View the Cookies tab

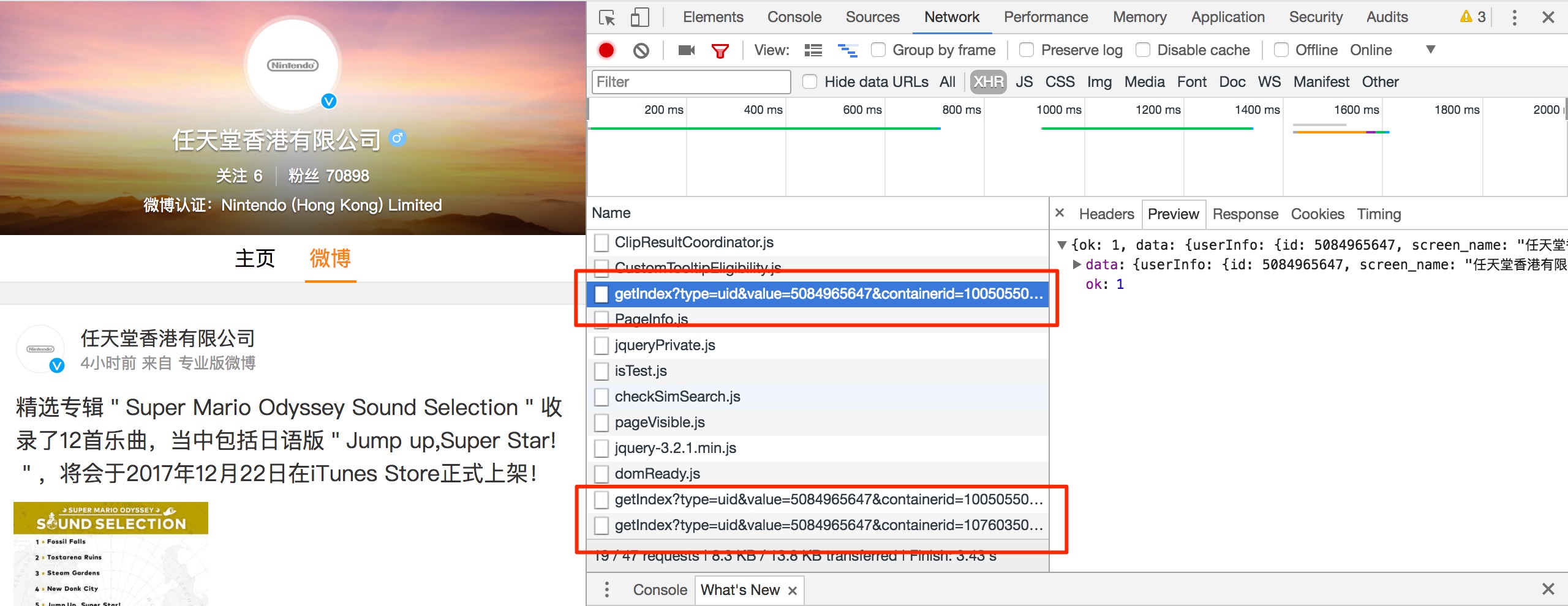pos(1317,214)
